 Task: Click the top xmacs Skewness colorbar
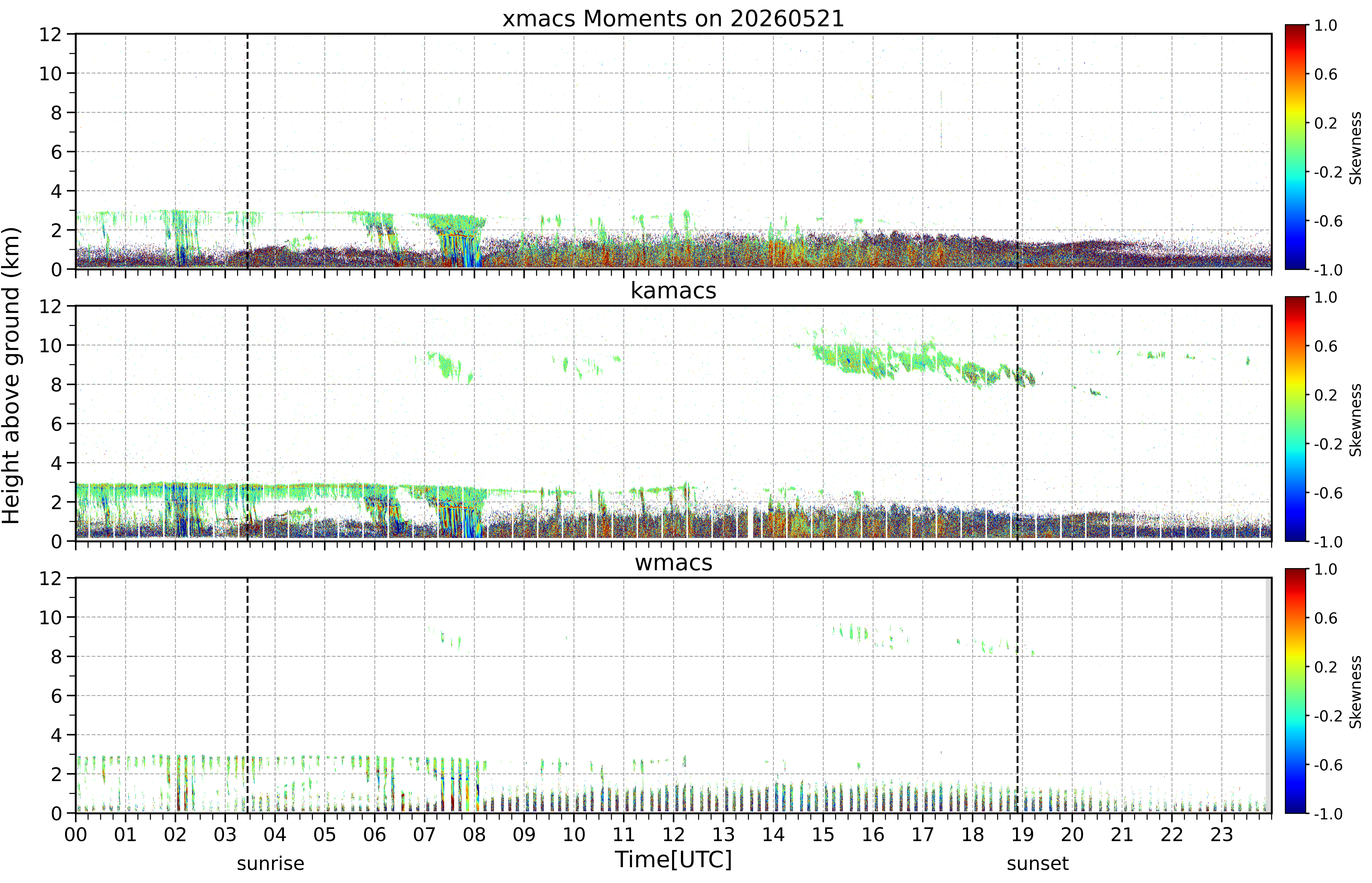click(x=1295, y=147)
